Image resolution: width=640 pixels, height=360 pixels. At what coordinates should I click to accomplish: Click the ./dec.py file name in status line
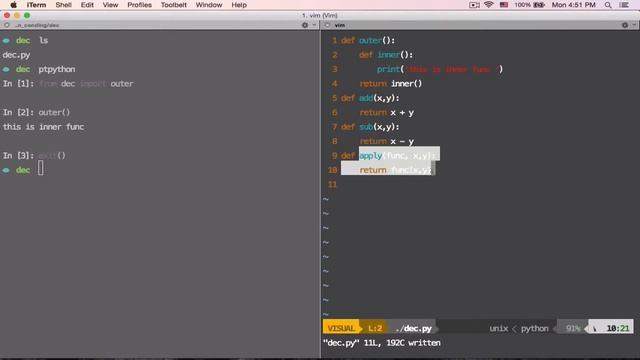(x=413, y=328)
